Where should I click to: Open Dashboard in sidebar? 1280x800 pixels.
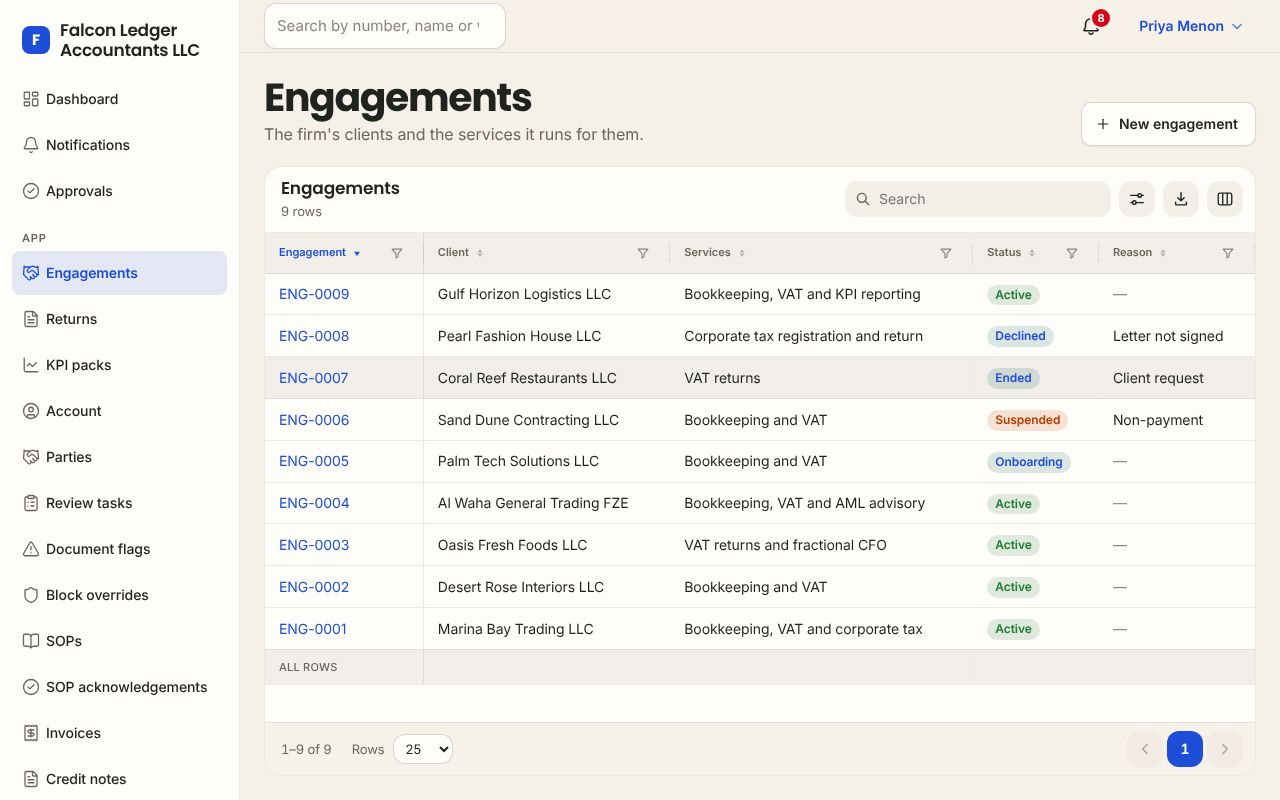click(x=119, y=99)
